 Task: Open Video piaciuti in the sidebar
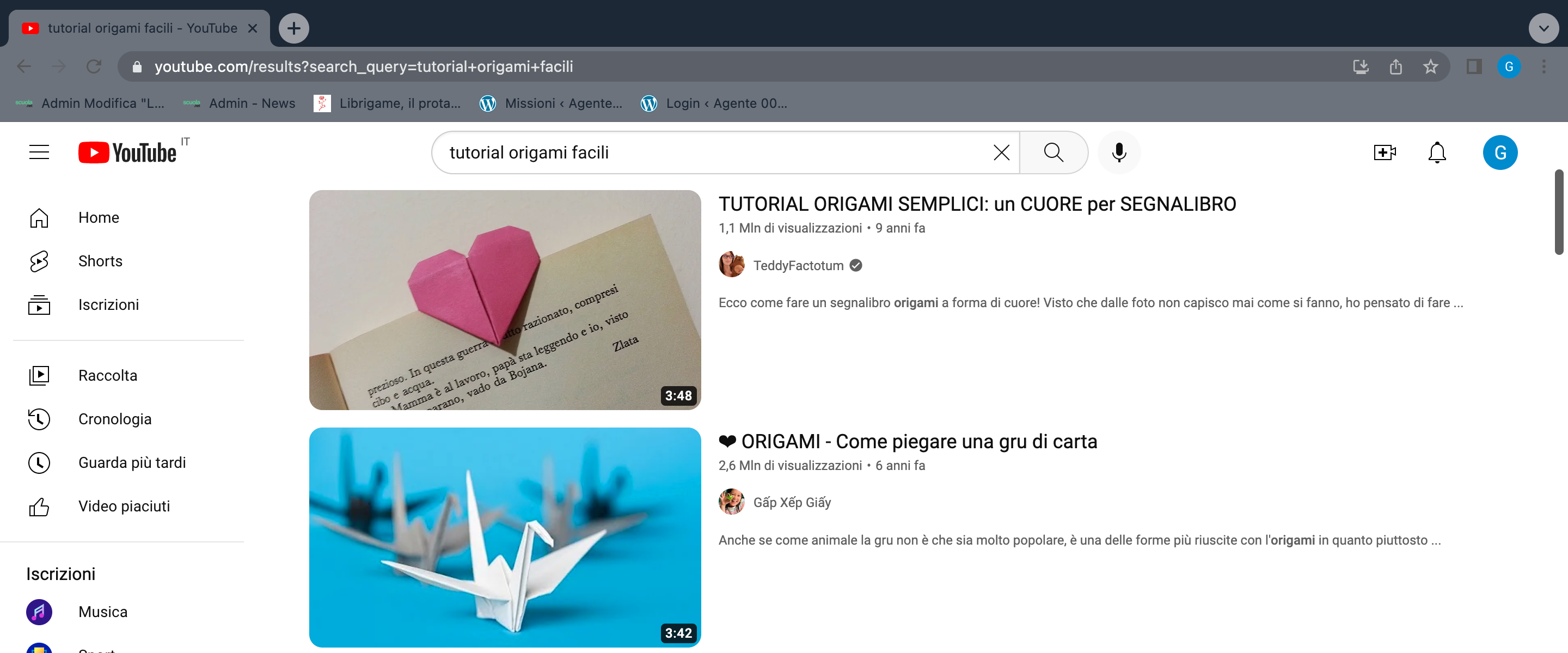[x=128, y=506]
